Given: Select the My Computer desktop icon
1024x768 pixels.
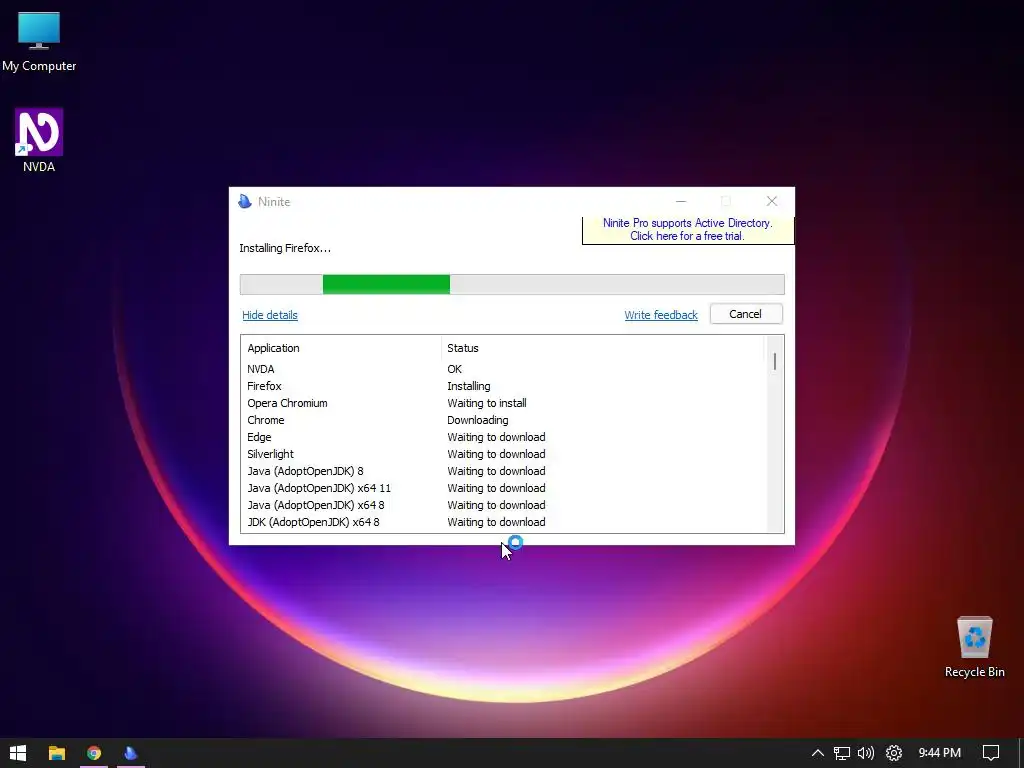Looking at the screenshot, I should [x=39, y=42].
